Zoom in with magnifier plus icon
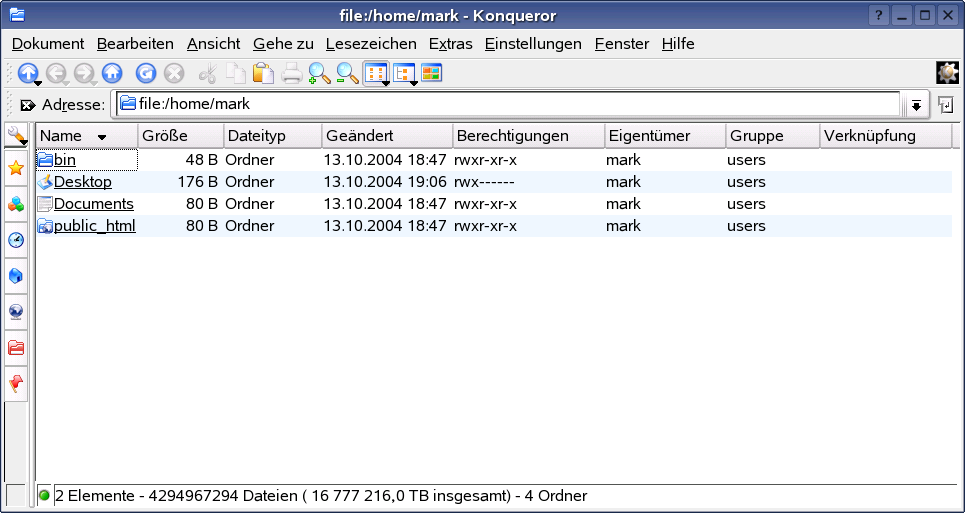The width and height of the screenshot is (965, 513). [319, 73]
